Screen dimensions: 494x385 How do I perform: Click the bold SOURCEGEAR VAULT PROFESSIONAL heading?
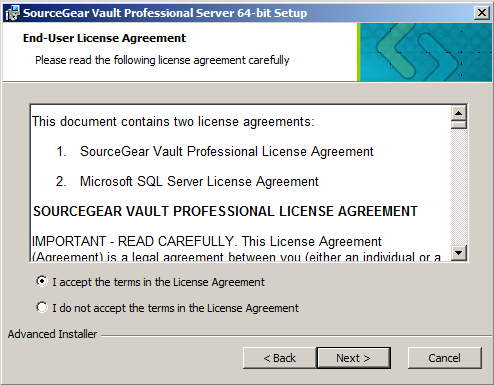(225, 211)
